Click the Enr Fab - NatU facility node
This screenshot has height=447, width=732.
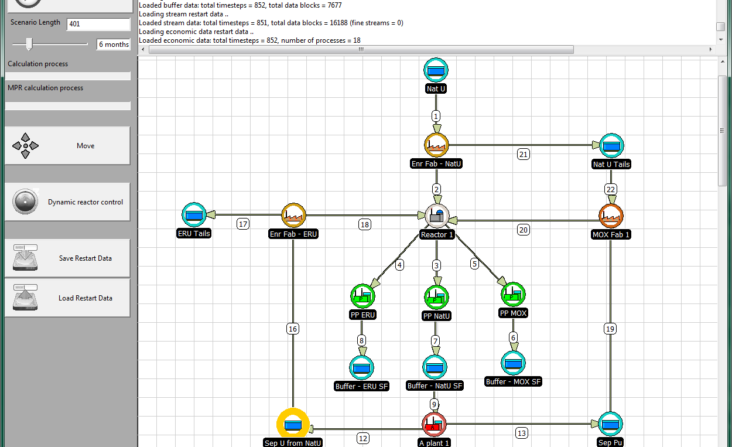tap(436, 145)
